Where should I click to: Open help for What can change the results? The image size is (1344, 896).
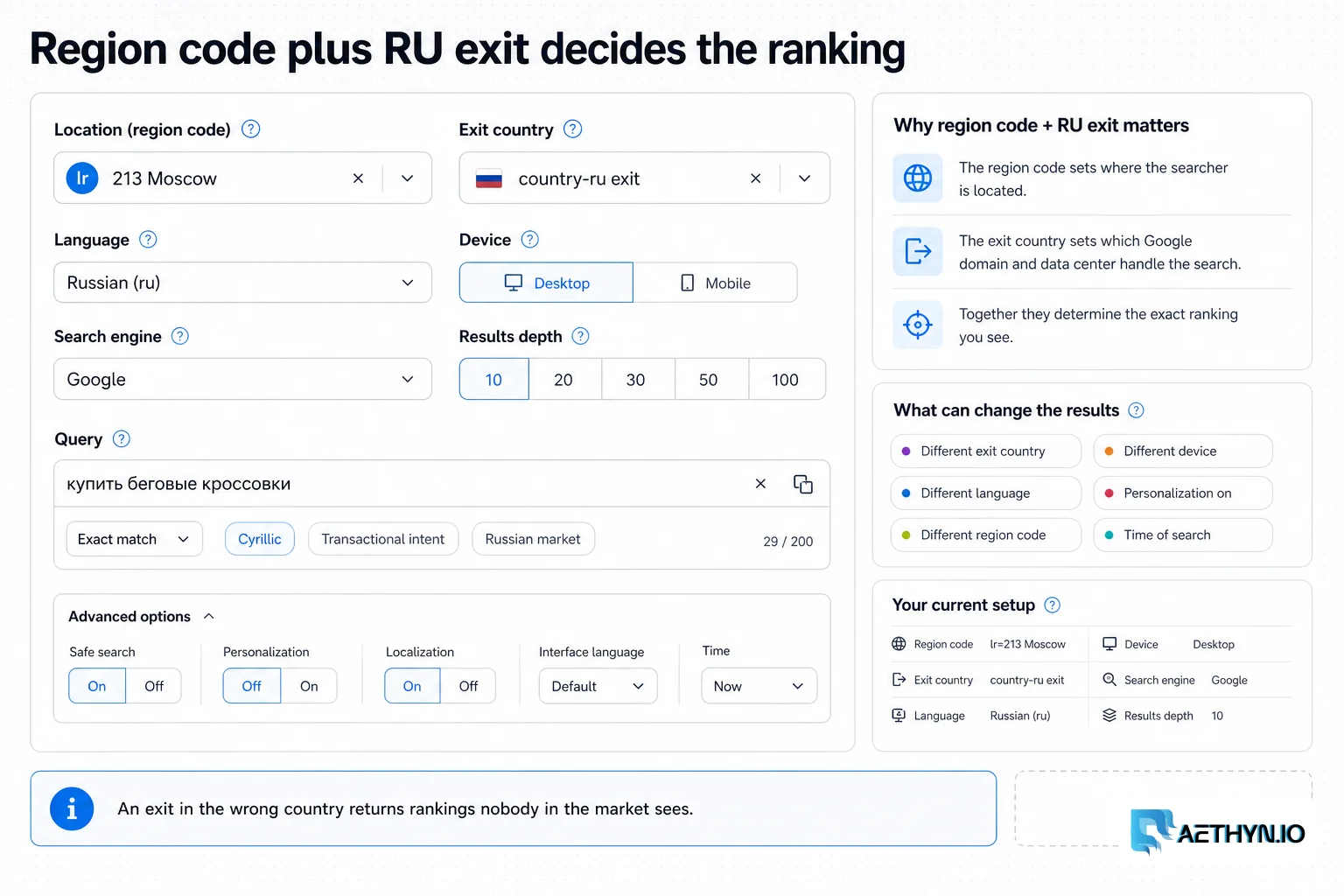click(x=1136, y=410)
